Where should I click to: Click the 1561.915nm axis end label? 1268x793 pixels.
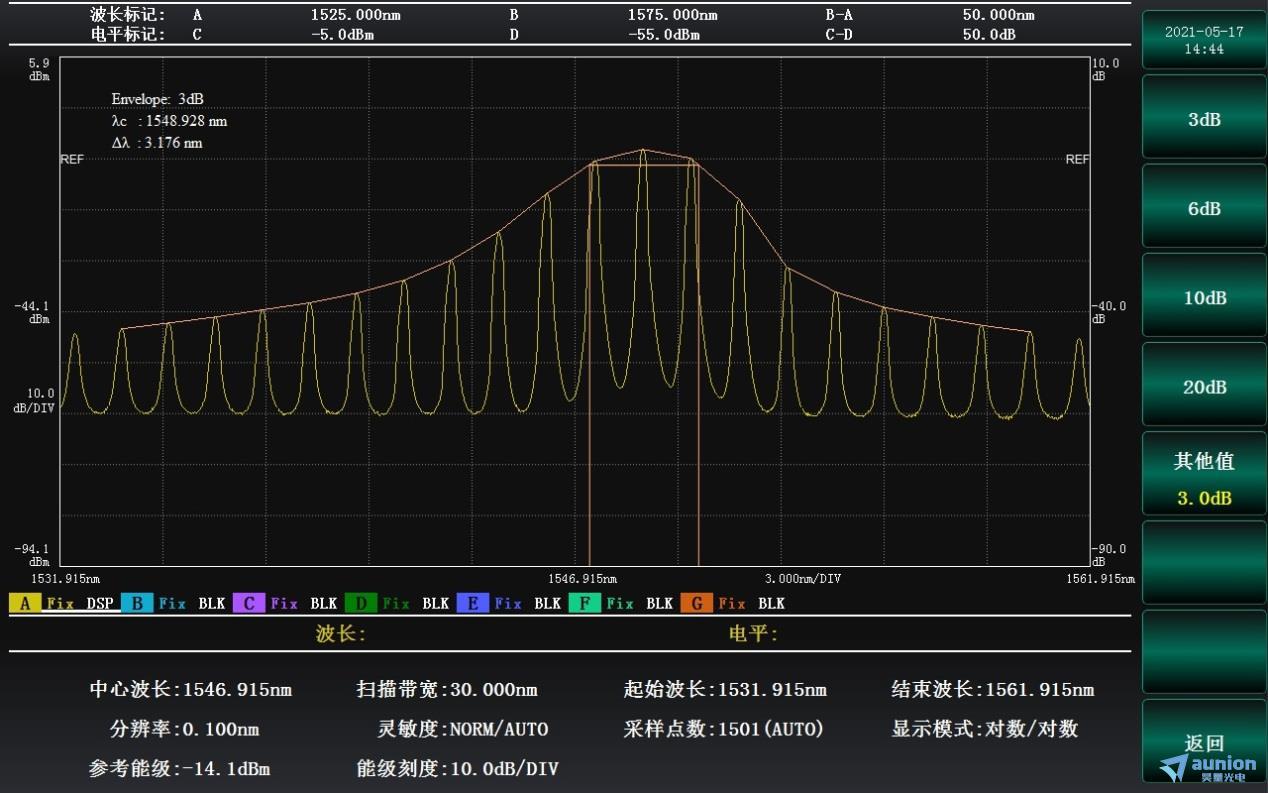click(x=1100, y=578)
